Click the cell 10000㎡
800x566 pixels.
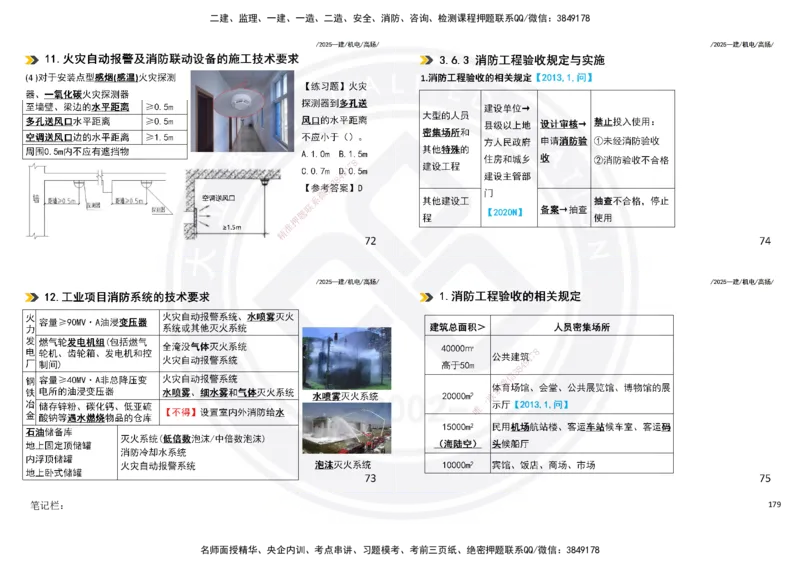(x=457, y=464)
